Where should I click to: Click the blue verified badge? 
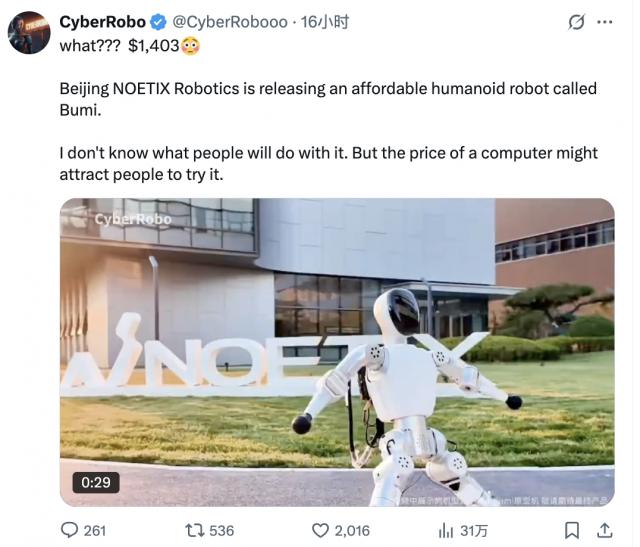point(158,22)
